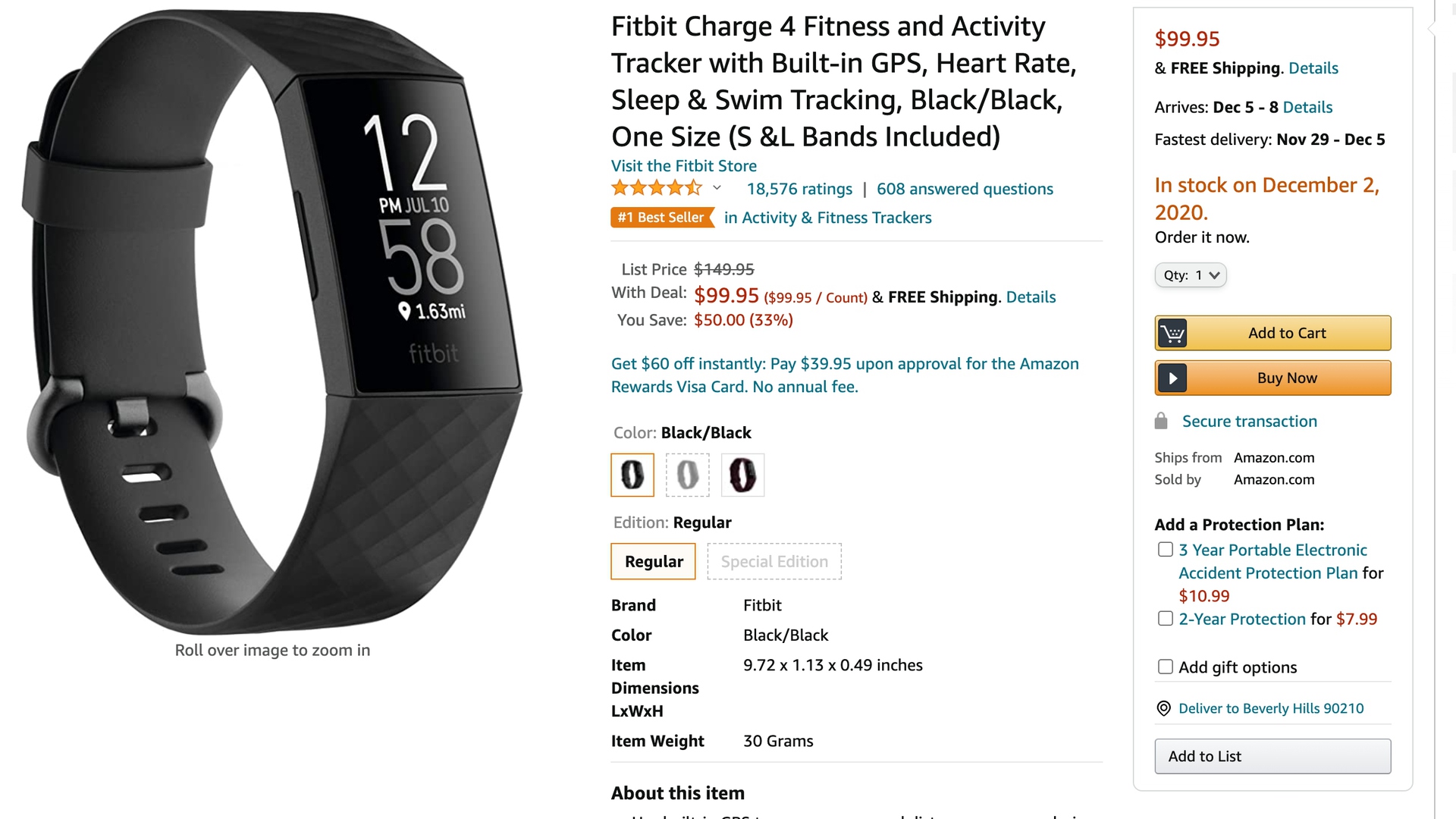Pick the grey band color option
Screen dimensions: 1456x819
[x=688, y=475]
